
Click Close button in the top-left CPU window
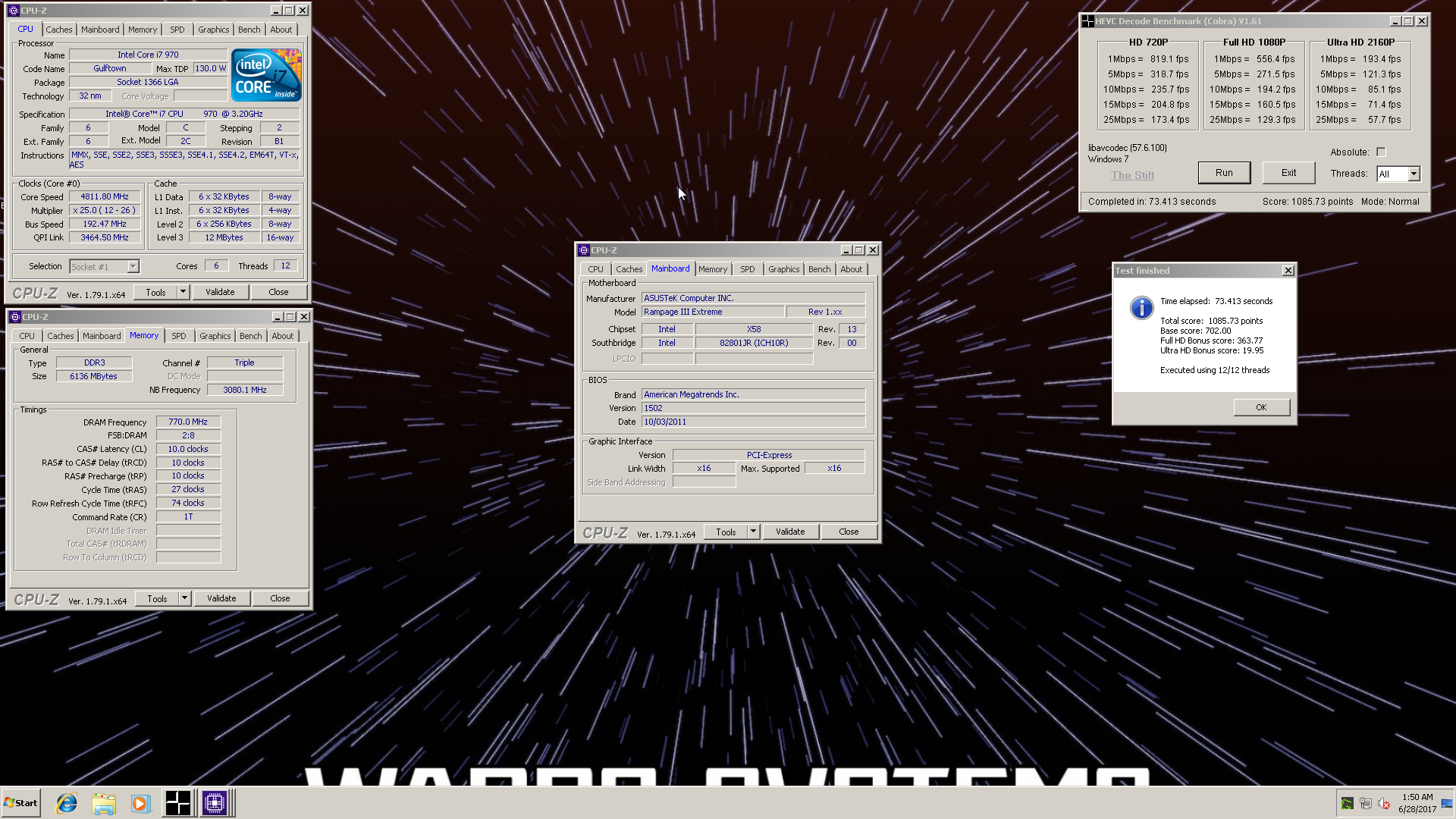[278, 292]
